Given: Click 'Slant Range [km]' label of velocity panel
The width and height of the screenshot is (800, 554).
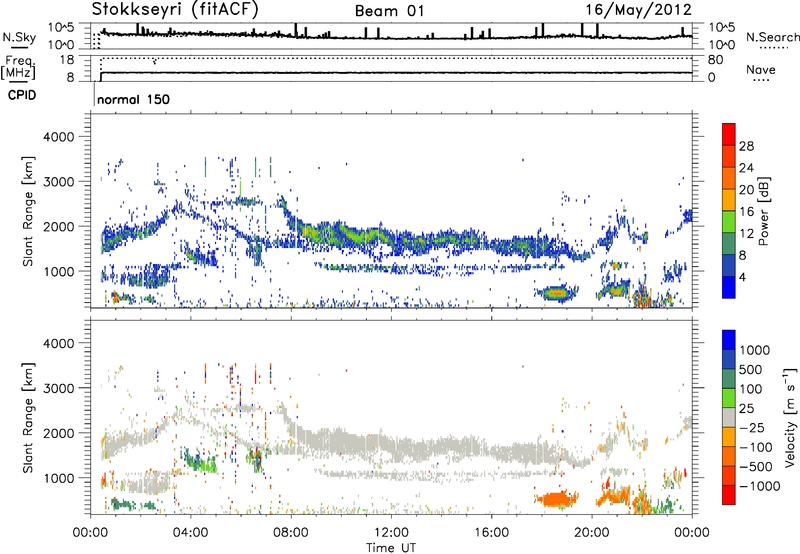Looking at the screenshot, I should click(x=28, y=417).
